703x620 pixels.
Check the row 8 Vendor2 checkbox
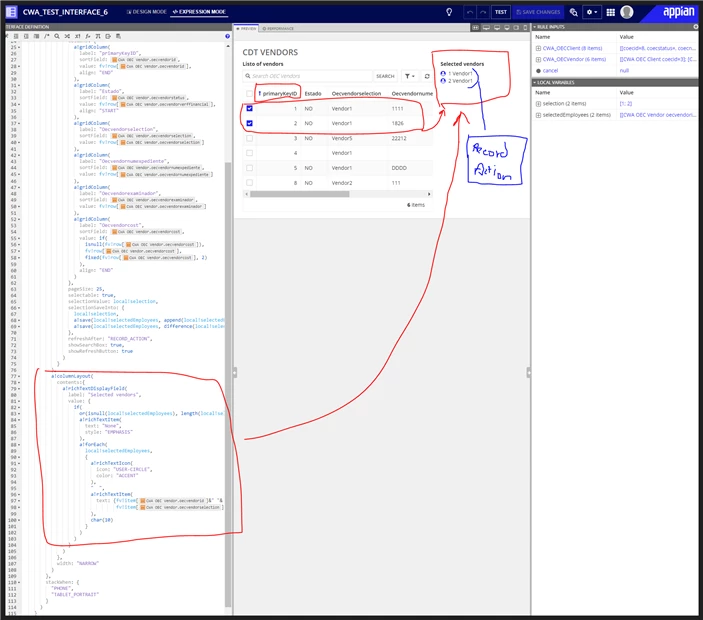pos(249,182)
